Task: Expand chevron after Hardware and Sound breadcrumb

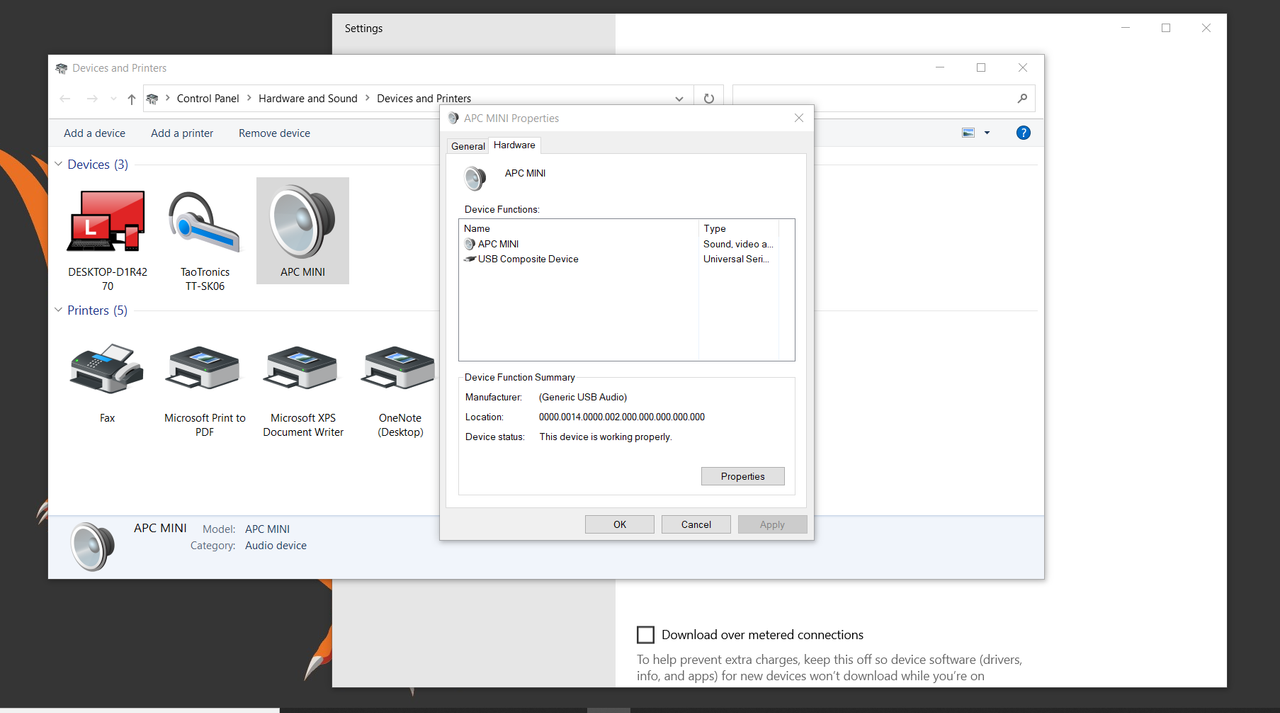Action: [367, 98]
